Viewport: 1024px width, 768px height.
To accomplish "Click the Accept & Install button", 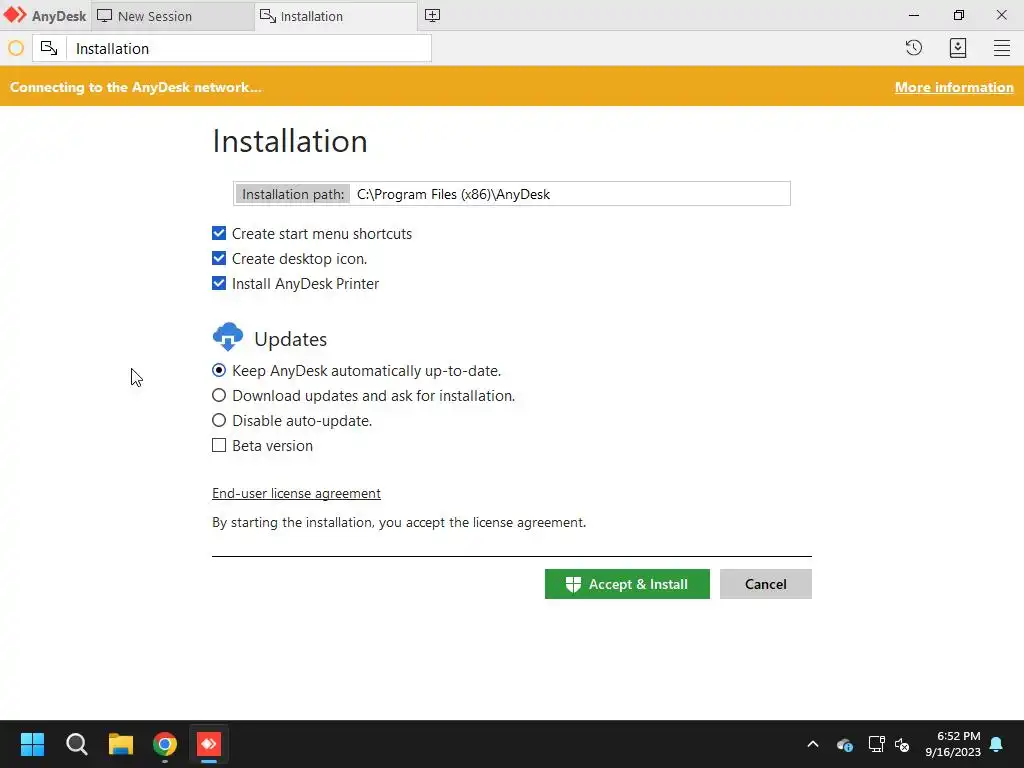I will click(x=627, y=584).
